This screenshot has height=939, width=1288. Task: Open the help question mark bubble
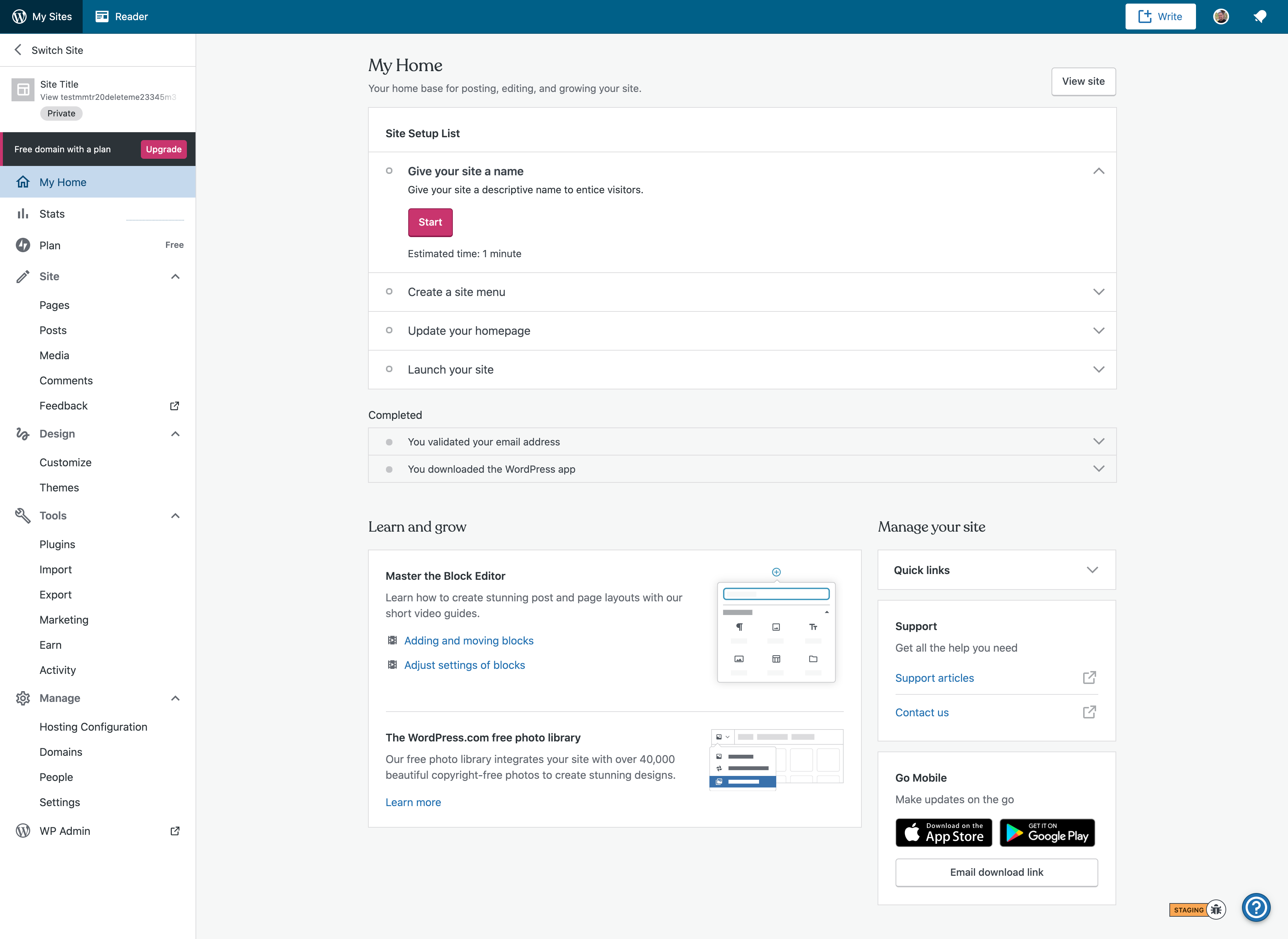1256,907
